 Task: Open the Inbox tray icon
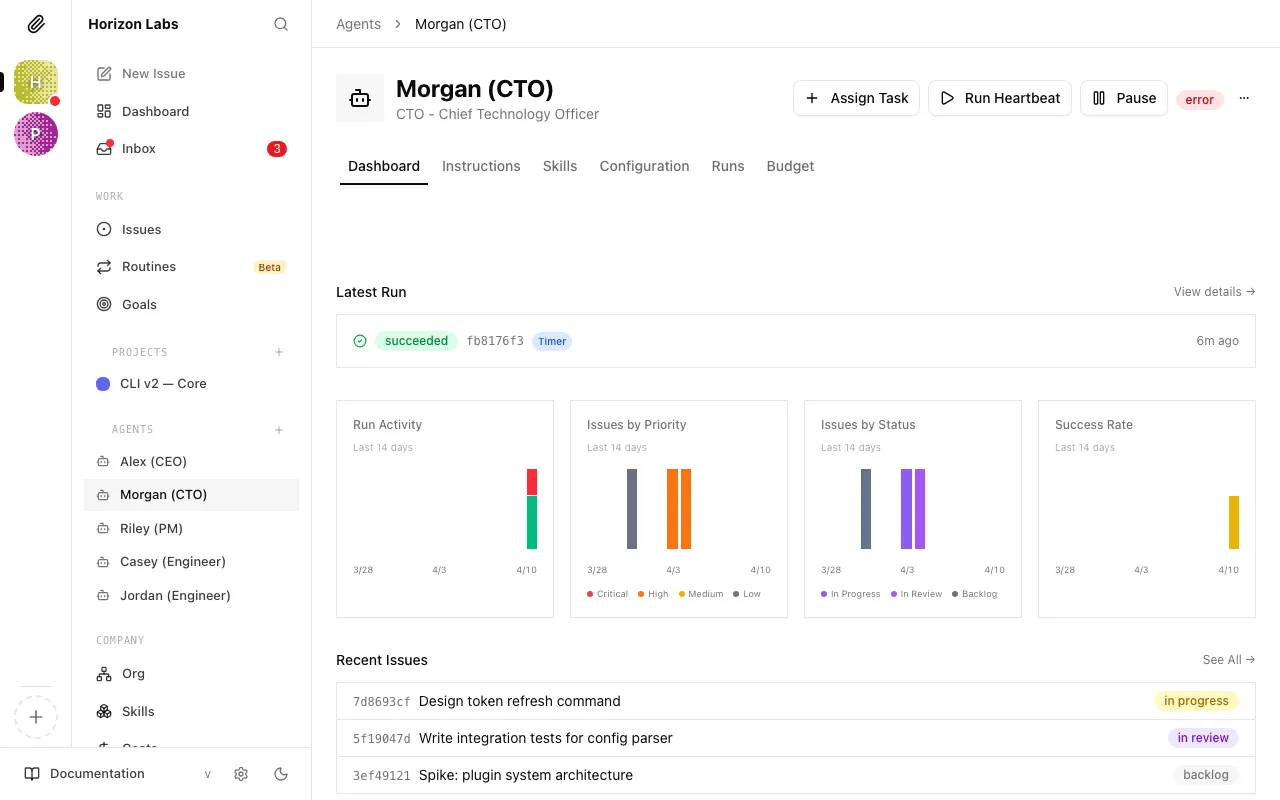pos(104,148)
